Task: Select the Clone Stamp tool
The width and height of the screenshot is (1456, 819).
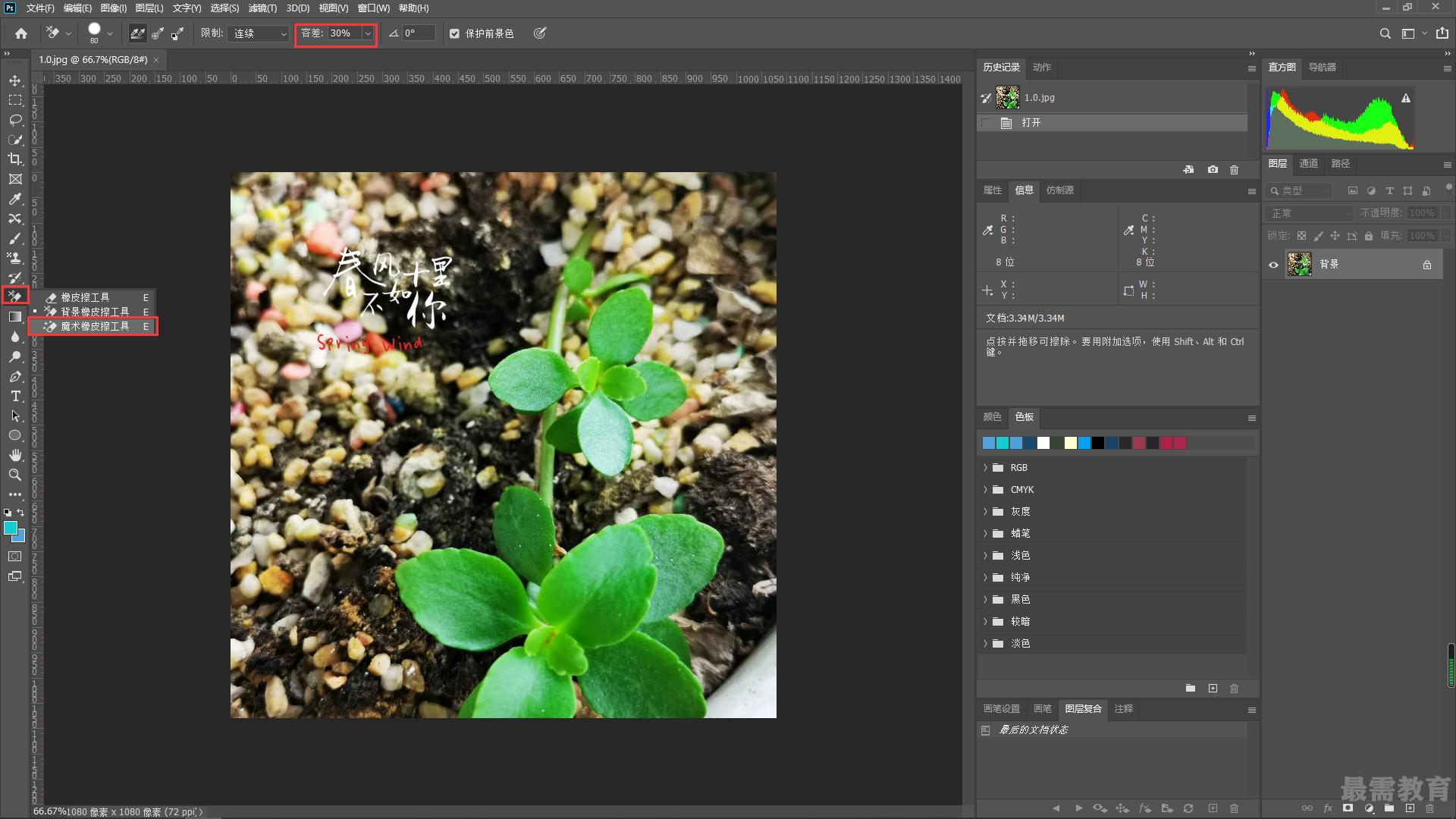Action: [15, 258]
